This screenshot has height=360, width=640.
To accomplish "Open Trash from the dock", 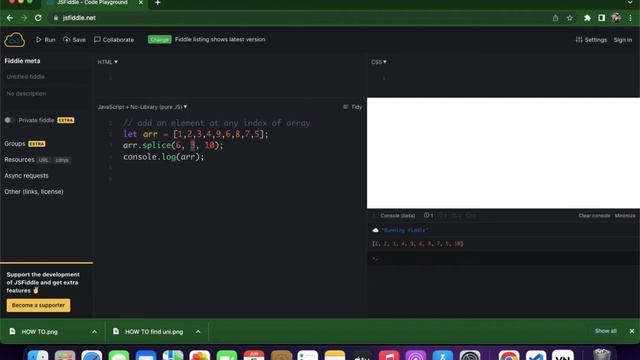I will click(x=602, y=354).
